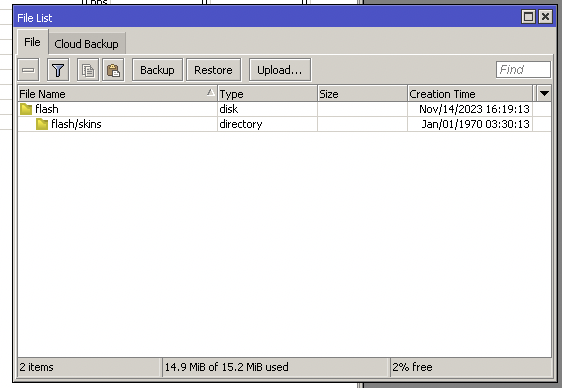Open the column chooser dropdown arrow
The height and width of the screenshot is (388, 562).
[544, 94]
